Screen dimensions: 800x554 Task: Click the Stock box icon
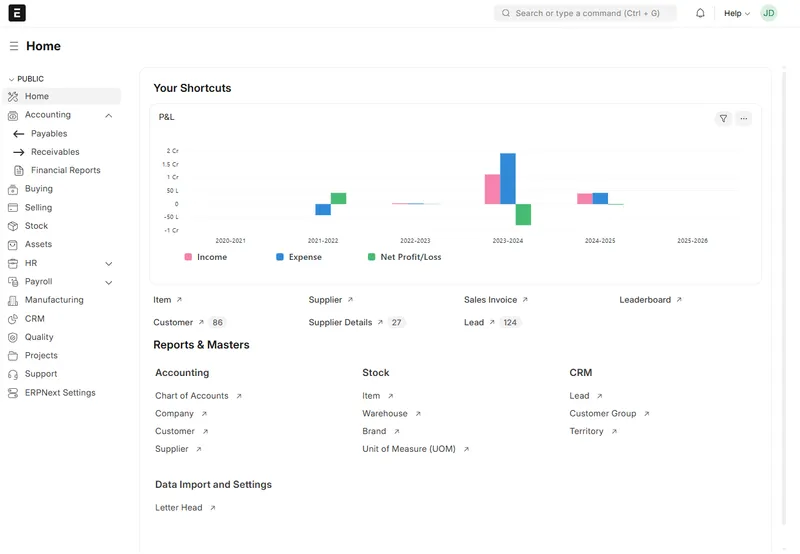[x=13, y=226]
